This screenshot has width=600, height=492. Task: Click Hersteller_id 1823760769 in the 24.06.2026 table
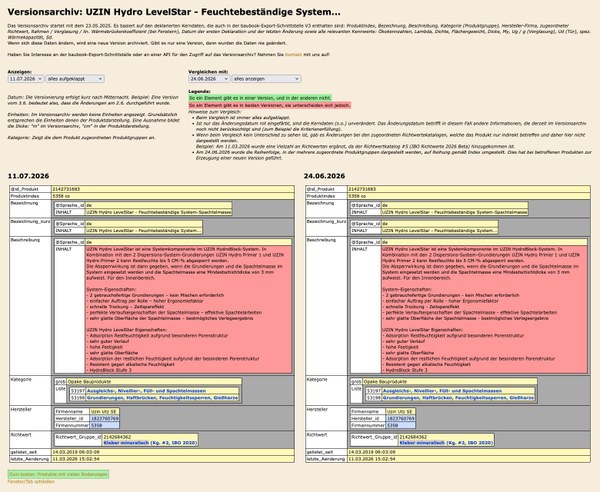coord(400,419)
